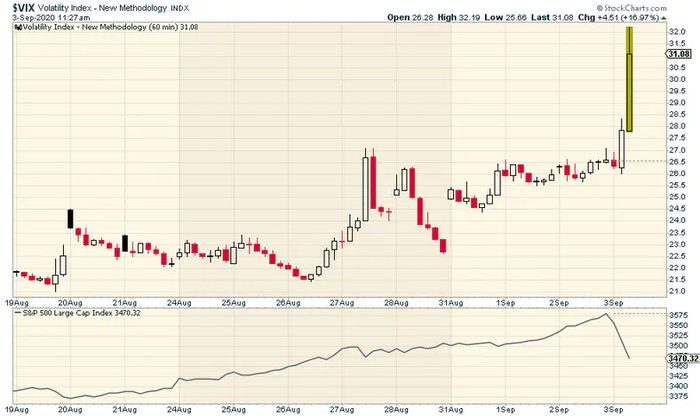The width and height of the screenshot is (700, 416).
Task: Click the 3575 level on the S&P axis
Action: click(678, 315)
